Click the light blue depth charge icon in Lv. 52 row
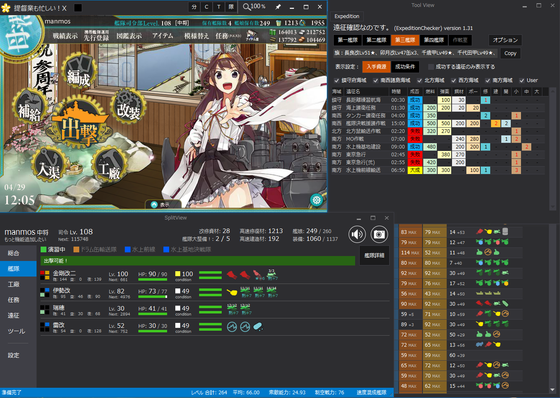560x398 pixels. pyautogui.click(x=258, y=327)
